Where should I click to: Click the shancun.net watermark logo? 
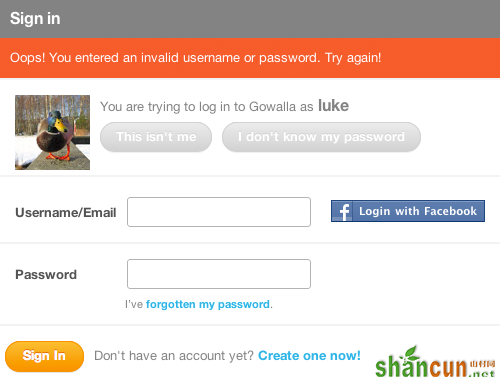[x=435, y=362]
